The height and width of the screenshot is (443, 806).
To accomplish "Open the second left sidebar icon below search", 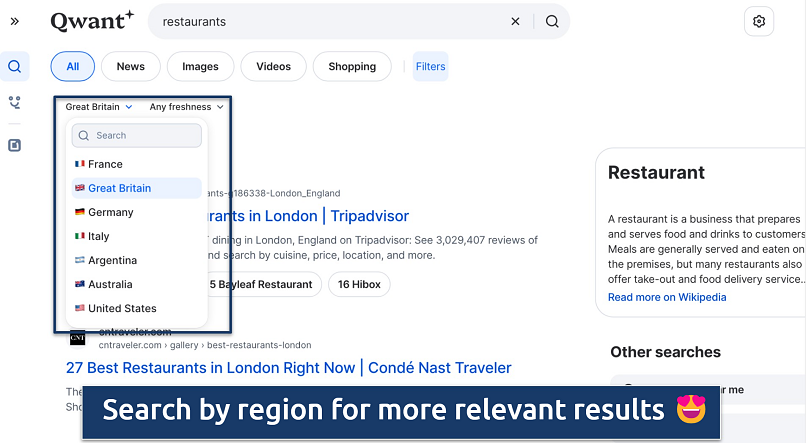I will click(15, 102).
